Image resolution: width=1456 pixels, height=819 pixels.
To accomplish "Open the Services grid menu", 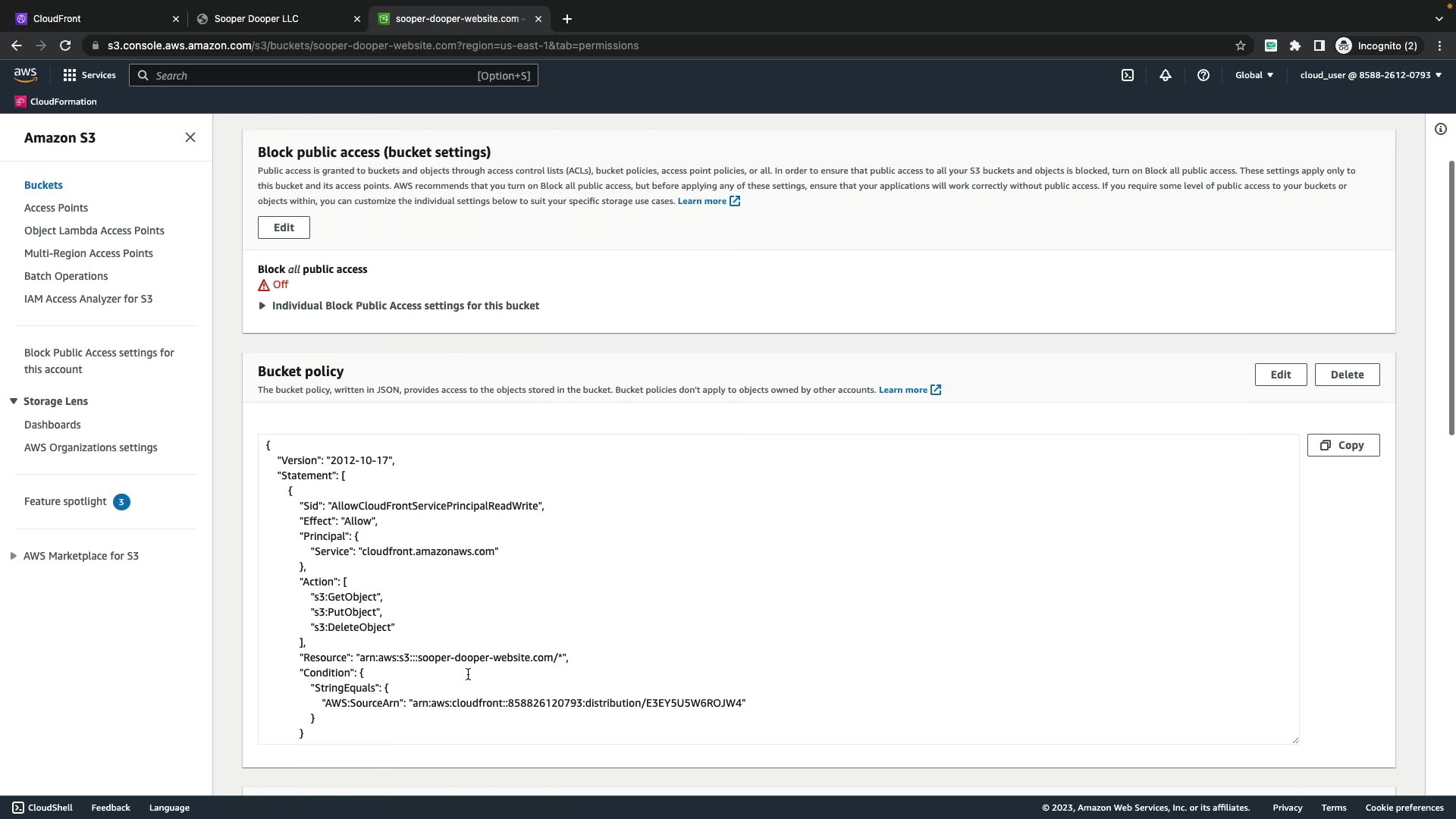I will point(89,75).
